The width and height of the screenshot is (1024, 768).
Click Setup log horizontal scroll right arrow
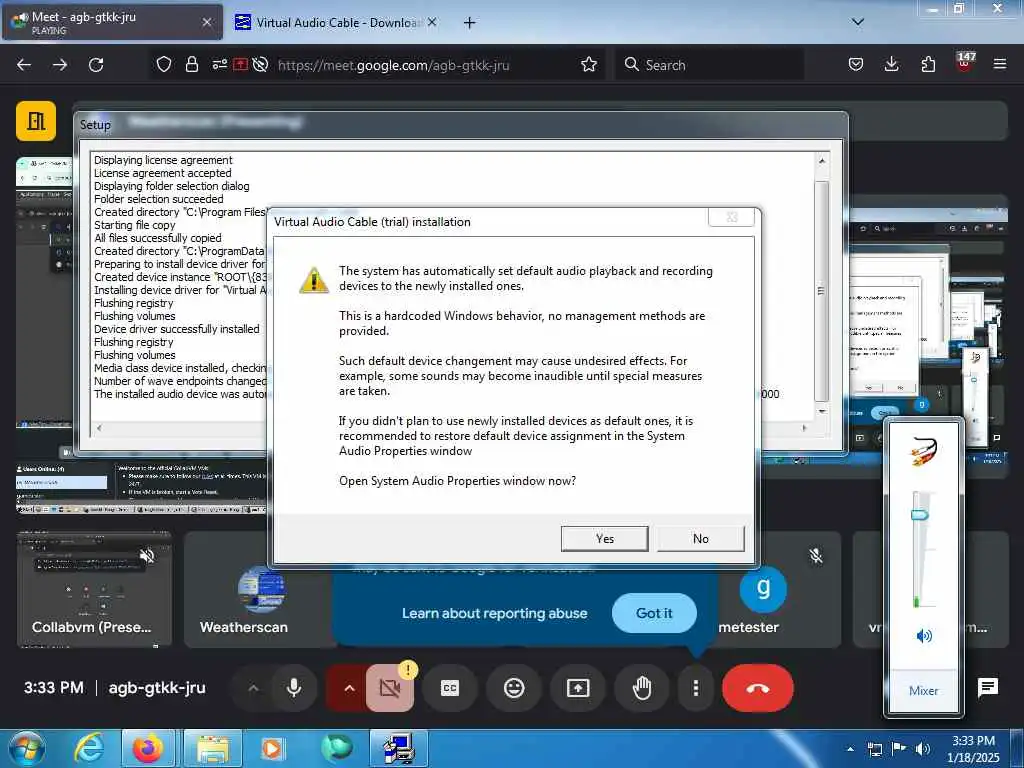(804, 428)
